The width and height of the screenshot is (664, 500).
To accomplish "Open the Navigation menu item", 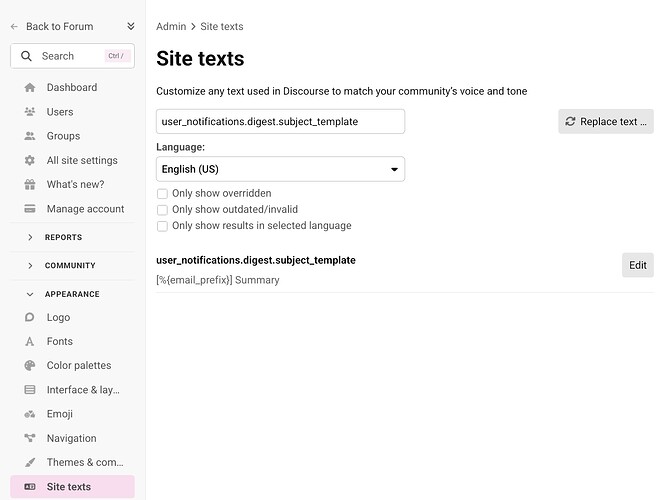I will tap(72, 438).
